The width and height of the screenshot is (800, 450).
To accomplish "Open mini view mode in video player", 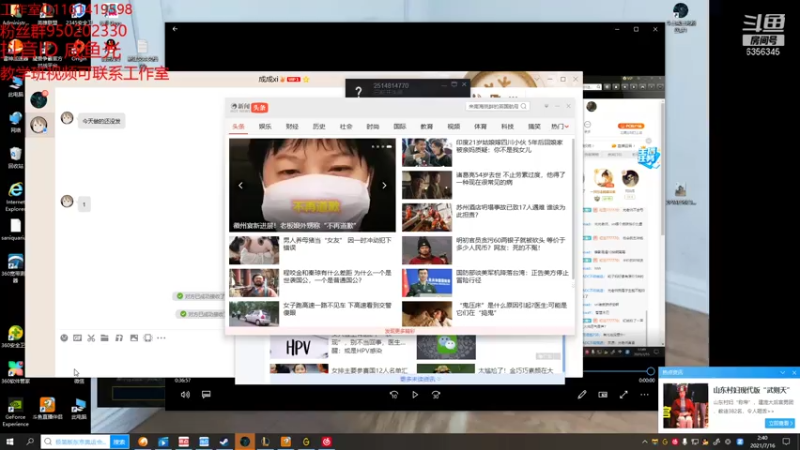I will click(603, 394).
